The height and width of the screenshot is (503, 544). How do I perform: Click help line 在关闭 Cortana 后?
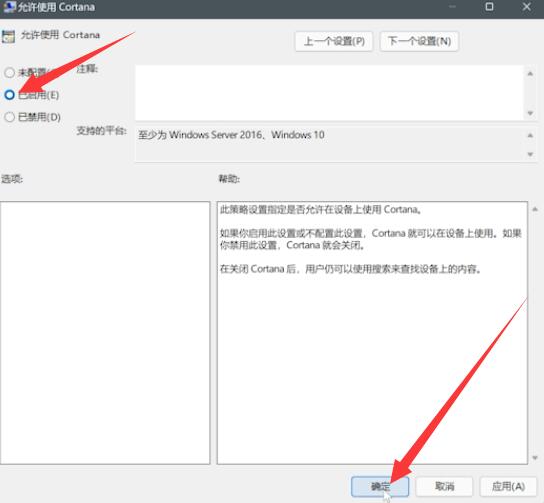tap(350, 268)
